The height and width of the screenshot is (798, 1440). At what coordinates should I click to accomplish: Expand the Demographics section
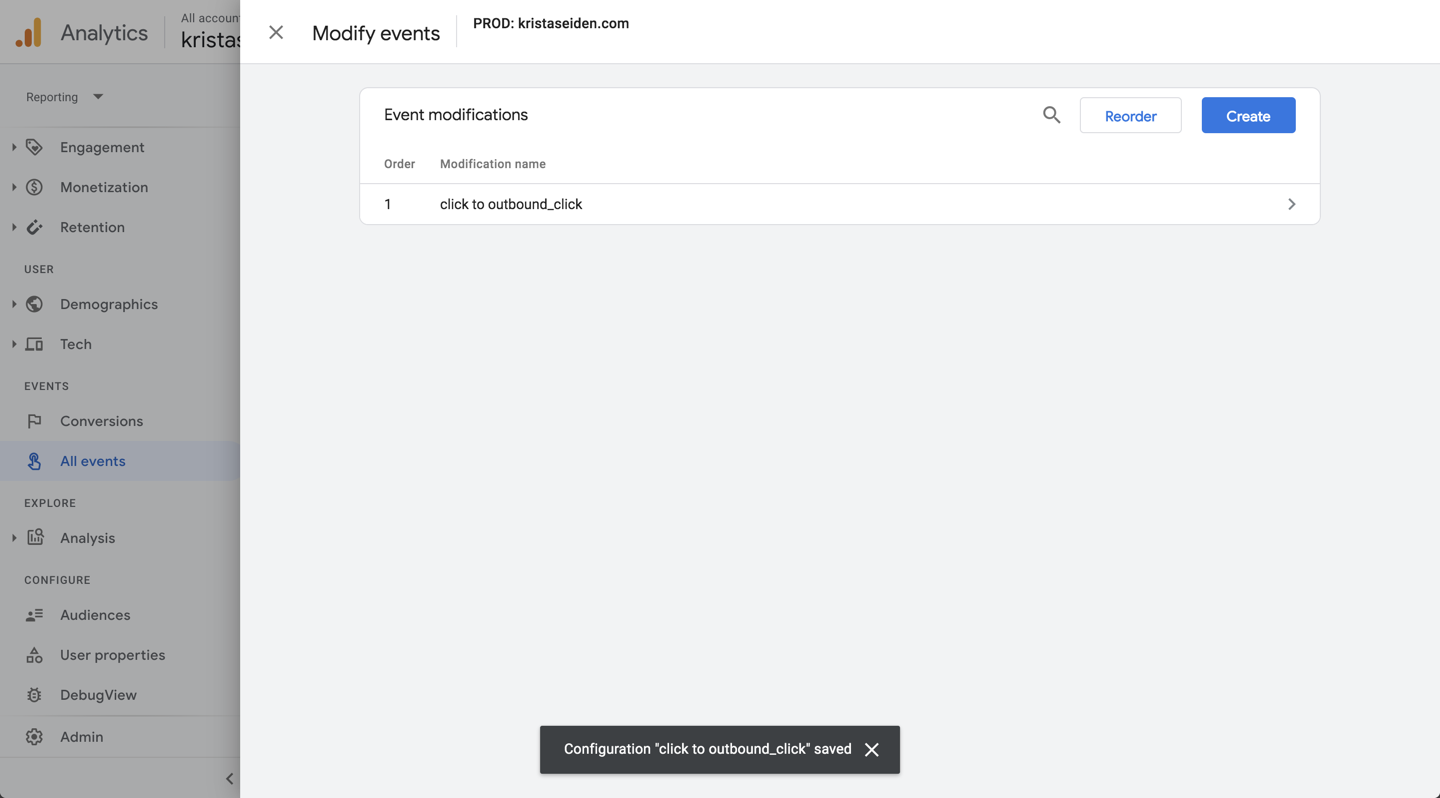click(14, 304)
